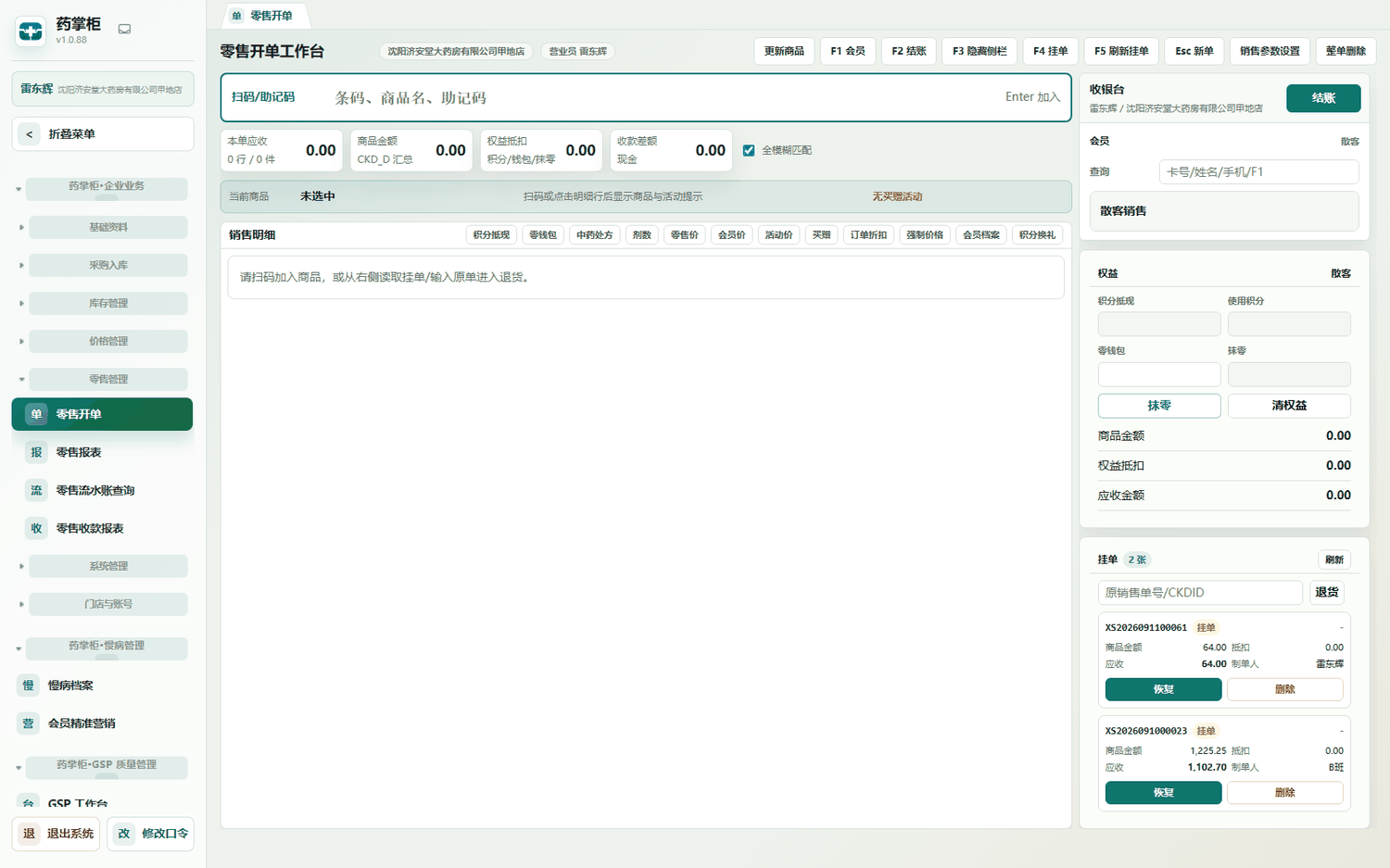This screenshot has width=1390, height=868.
Task: Collapse the sidebar with the 折叠菜单 arrow icon
Action: [x=30, y=134]
